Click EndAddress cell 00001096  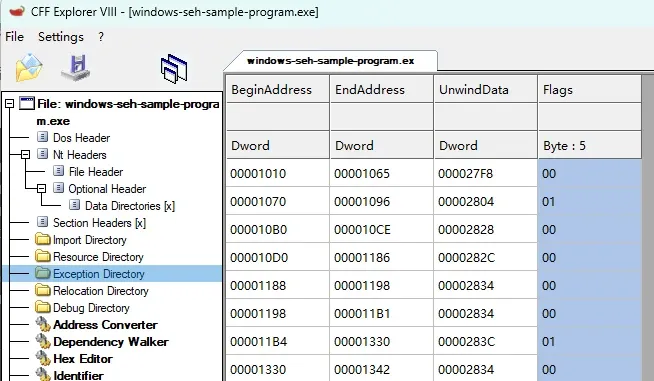[x=381, y=201]
